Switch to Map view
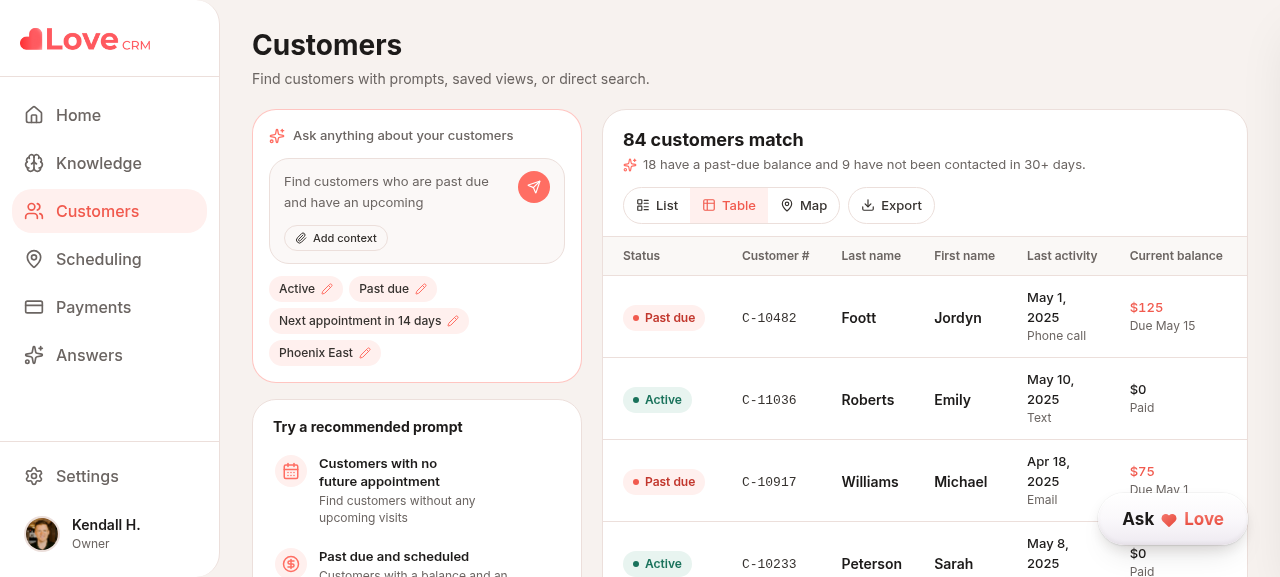Screen dimensions: 1280x577 coord(804,205)
